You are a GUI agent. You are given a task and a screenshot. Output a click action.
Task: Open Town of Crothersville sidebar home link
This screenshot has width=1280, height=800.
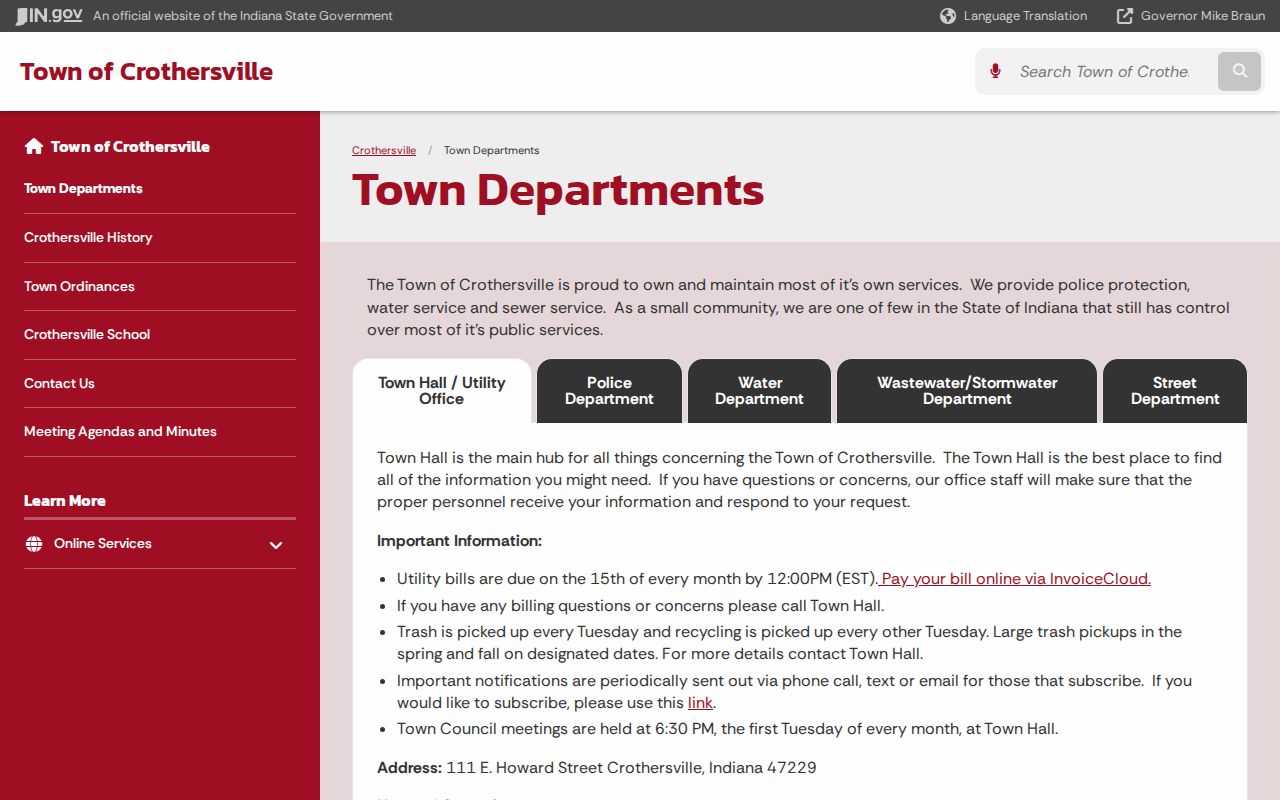tap(130, 146)
